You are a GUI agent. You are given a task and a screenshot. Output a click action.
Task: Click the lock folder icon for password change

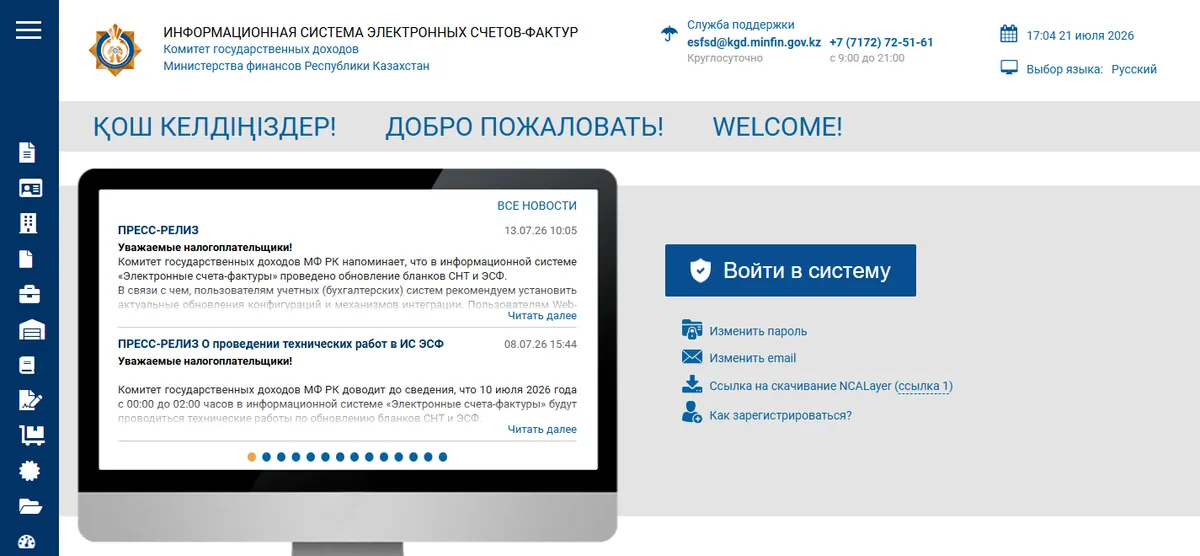click(692, 329)
